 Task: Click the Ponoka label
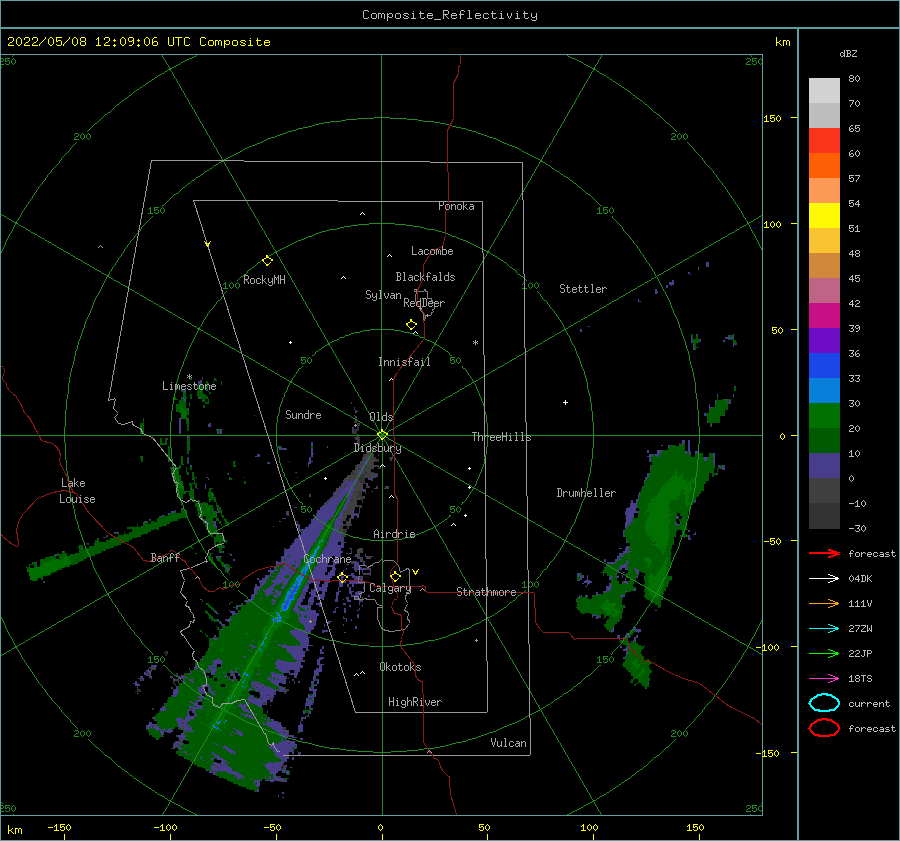[x=456, y=206]
